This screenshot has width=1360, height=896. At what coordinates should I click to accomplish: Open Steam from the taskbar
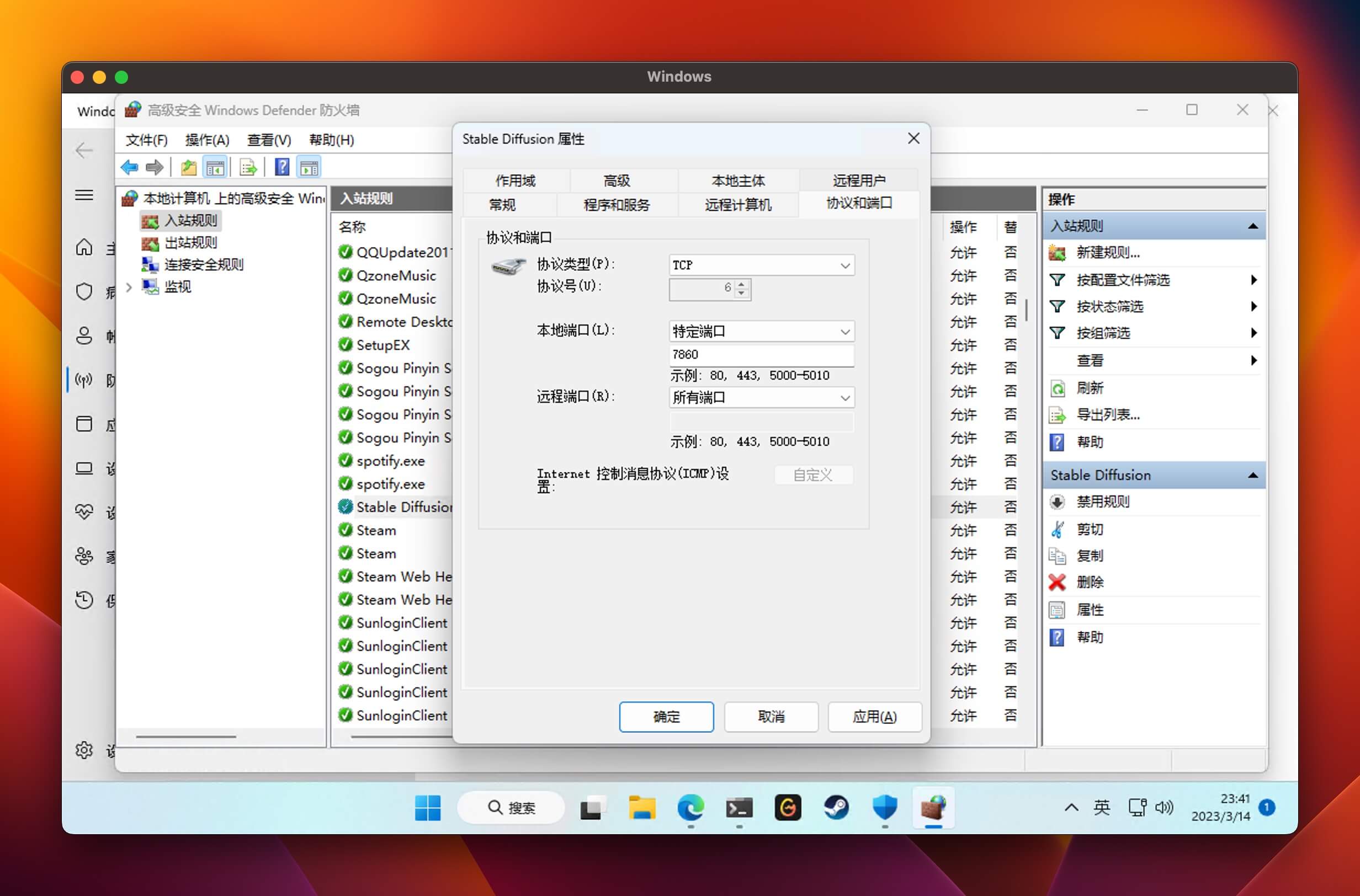(836, 807)
